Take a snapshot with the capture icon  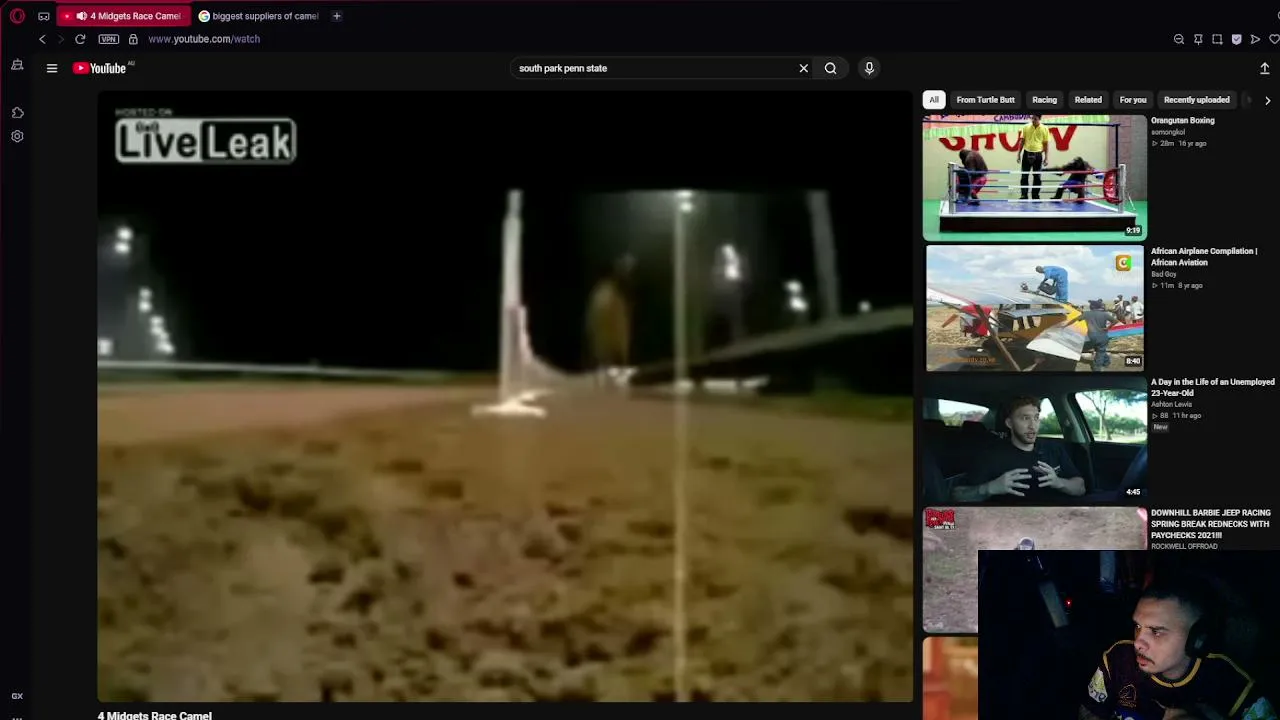tap(1217, 39)
